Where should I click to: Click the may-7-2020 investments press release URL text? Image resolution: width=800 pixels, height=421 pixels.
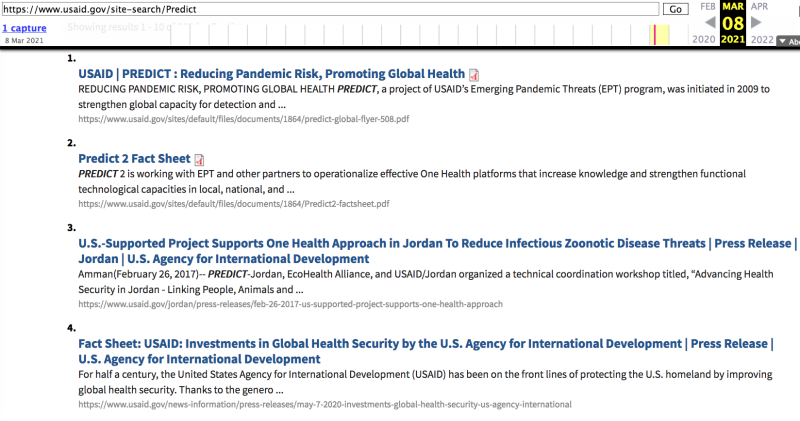[324, 404]
